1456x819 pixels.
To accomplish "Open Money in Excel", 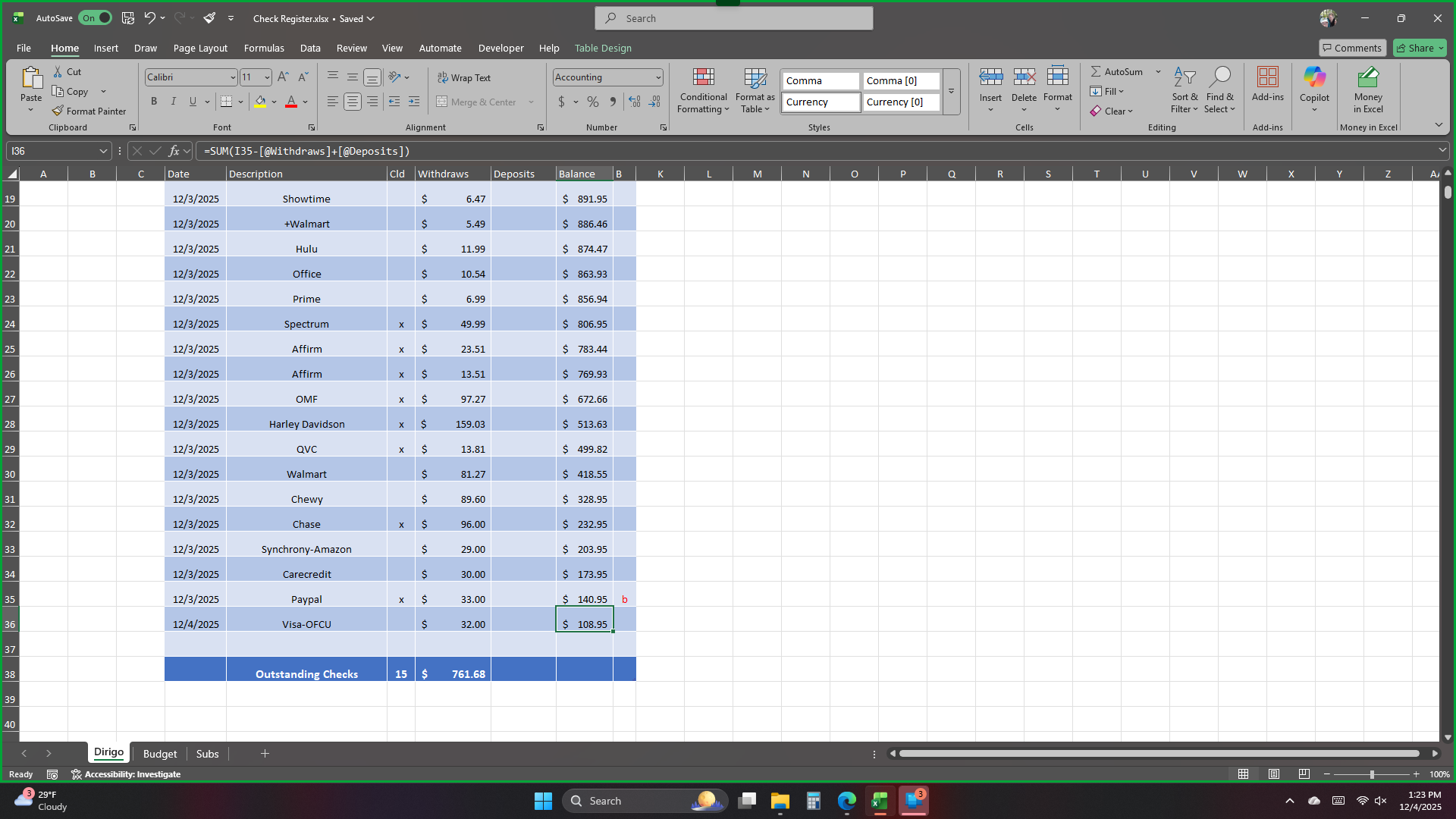I will [1368, 89].
